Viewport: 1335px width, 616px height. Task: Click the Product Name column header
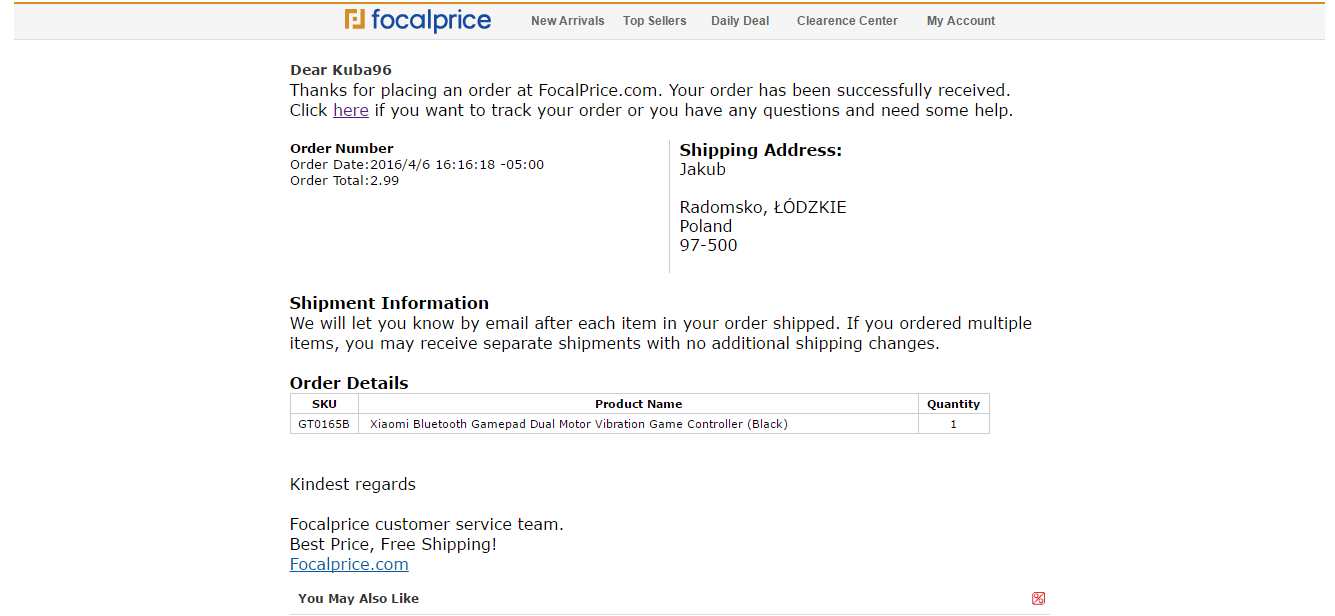tap(638, 404)
